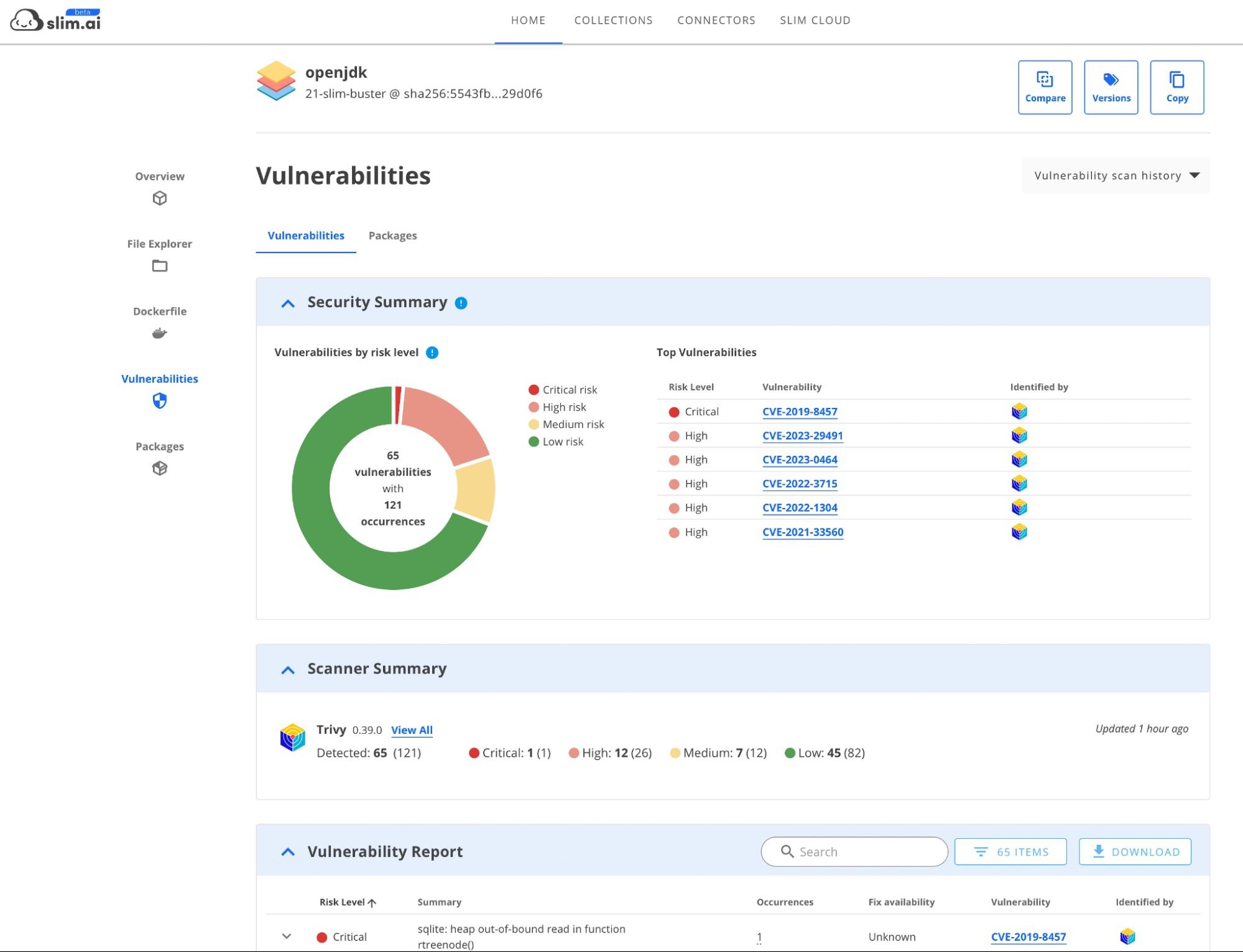Viewport: 1243px width, 952px height.
Task: Switch to the Packages tab
Action: click(392, 236)
